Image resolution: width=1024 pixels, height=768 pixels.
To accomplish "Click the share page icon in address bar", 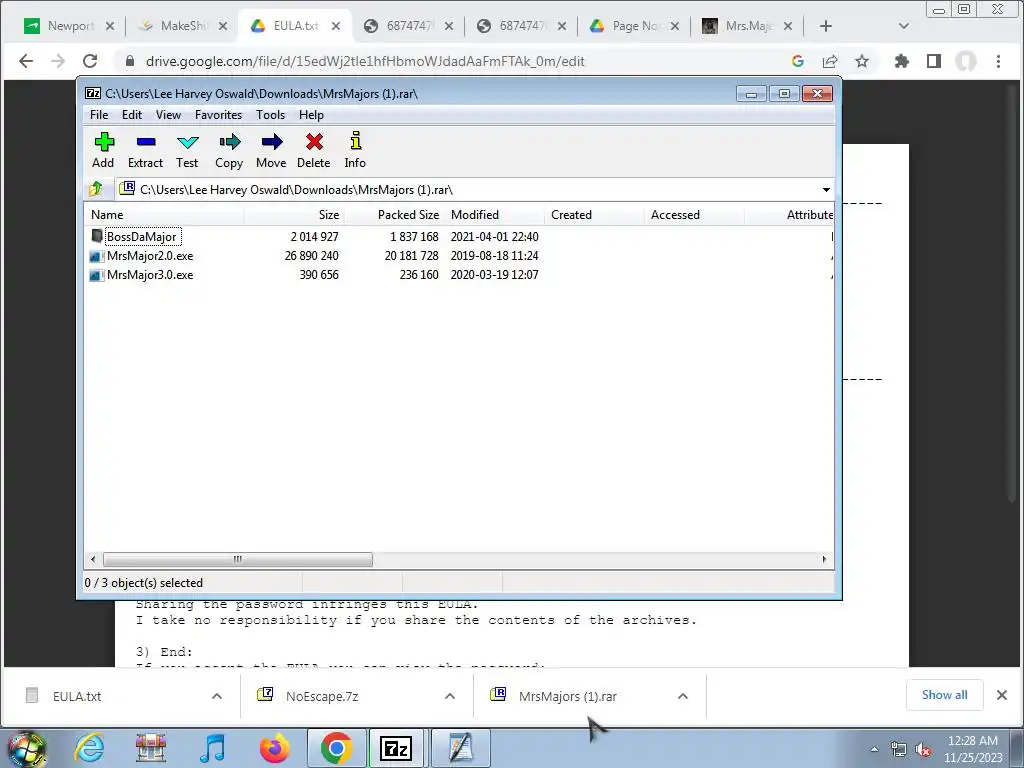I will [830, 61].
